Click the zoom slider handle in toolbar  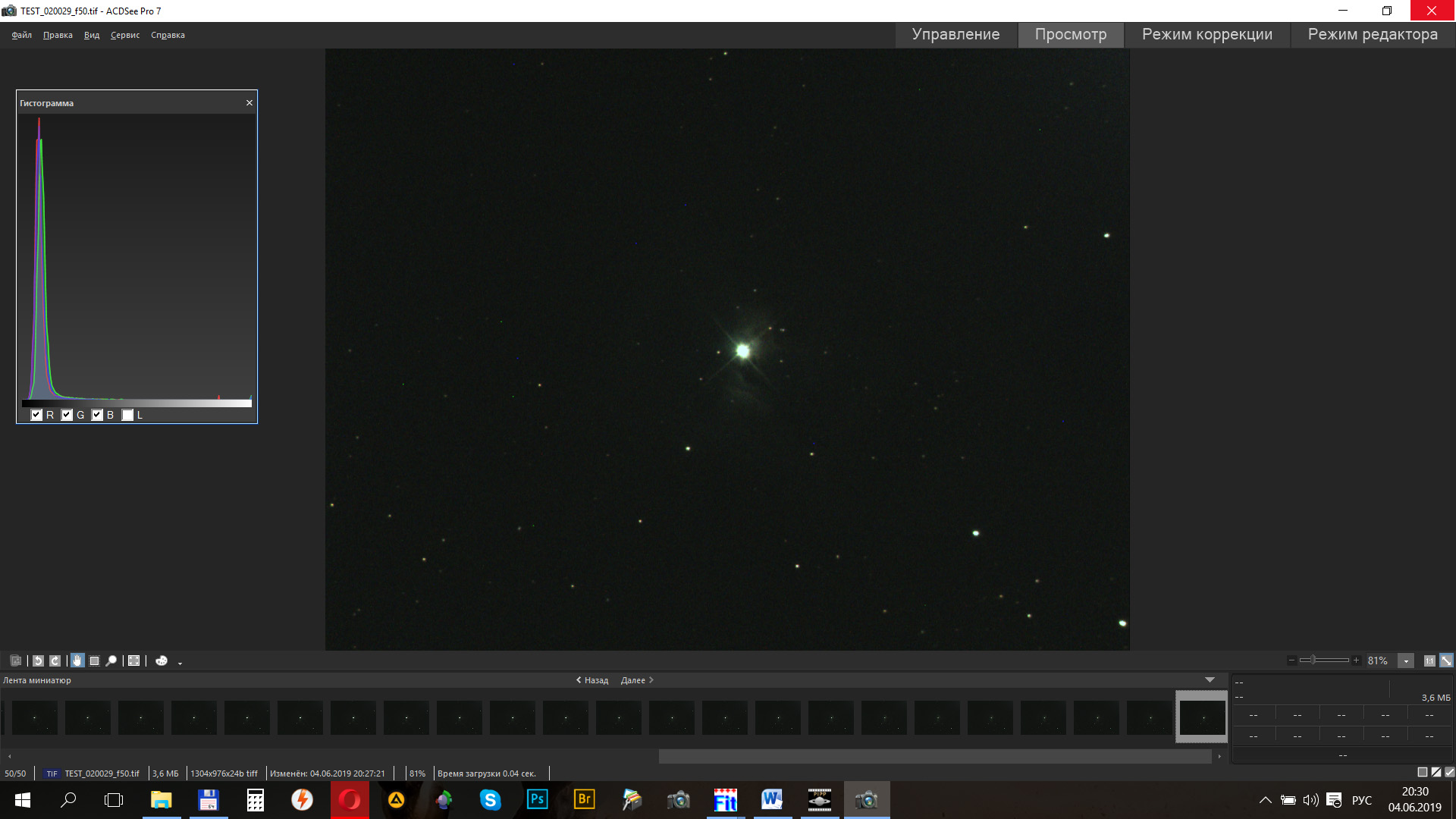tap(1313, 660)
